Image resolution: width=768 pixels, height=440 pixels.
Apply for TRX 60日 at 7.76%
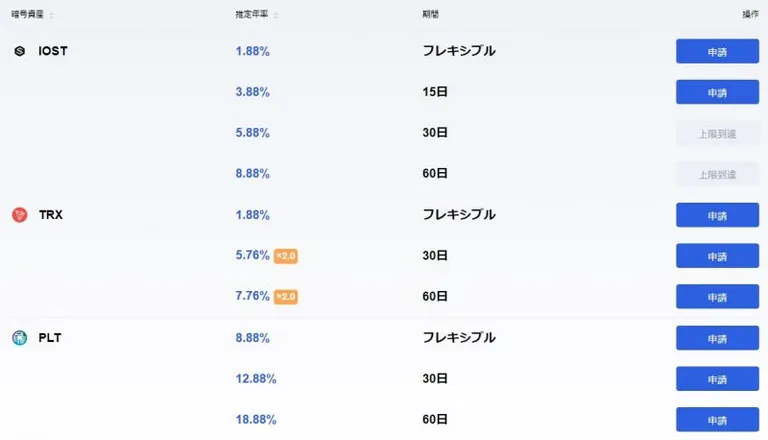pyautogui.click(x=718, y=296)
